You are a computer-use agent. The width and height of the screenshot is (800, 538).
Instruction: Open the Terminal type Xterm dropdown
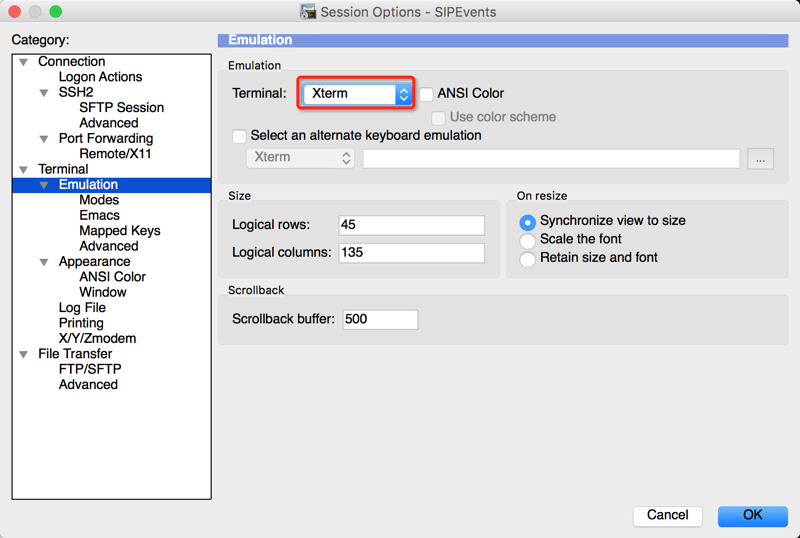pos(357,94)
